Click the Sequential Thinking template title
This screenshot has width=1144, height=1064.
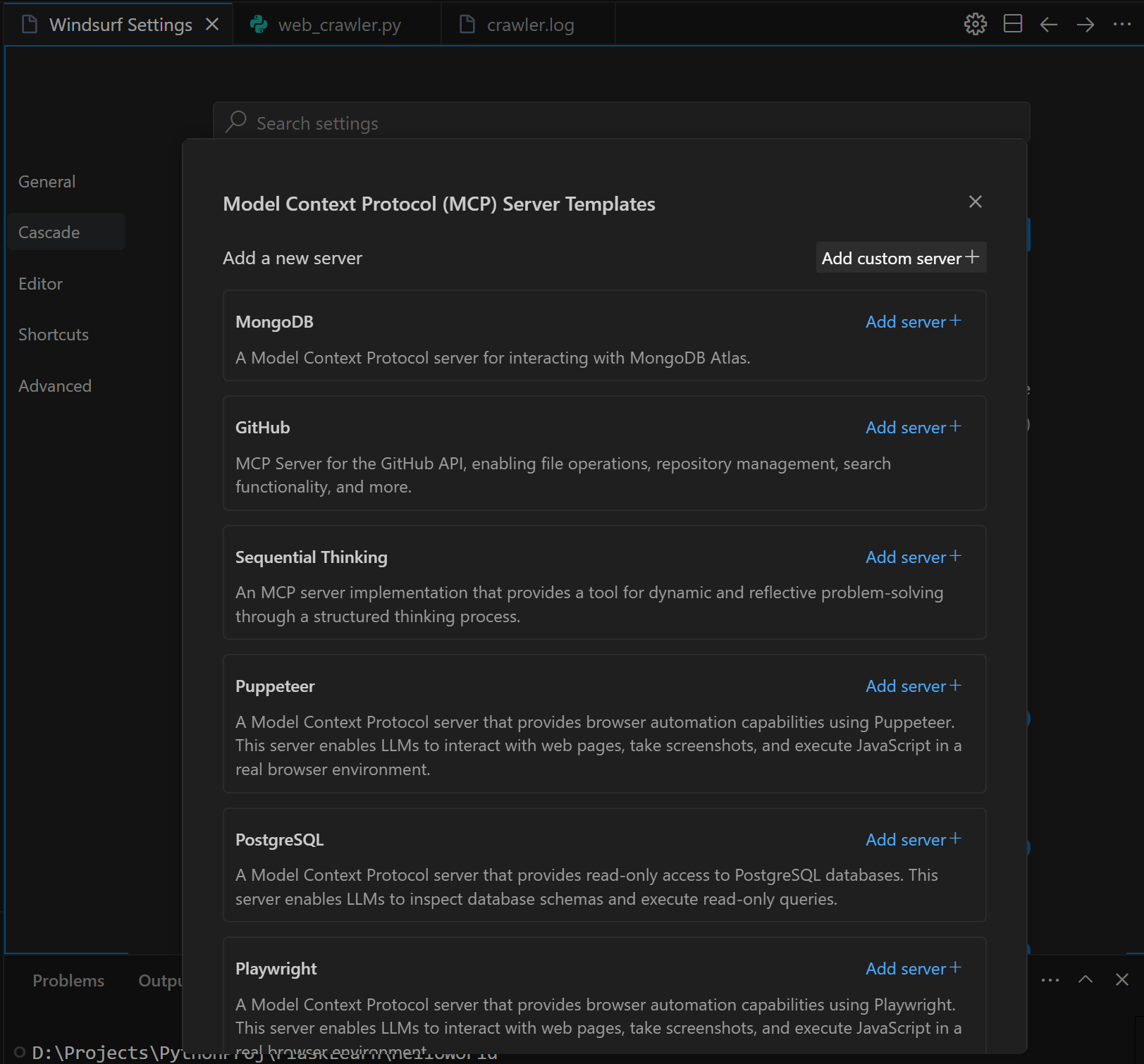311,557
